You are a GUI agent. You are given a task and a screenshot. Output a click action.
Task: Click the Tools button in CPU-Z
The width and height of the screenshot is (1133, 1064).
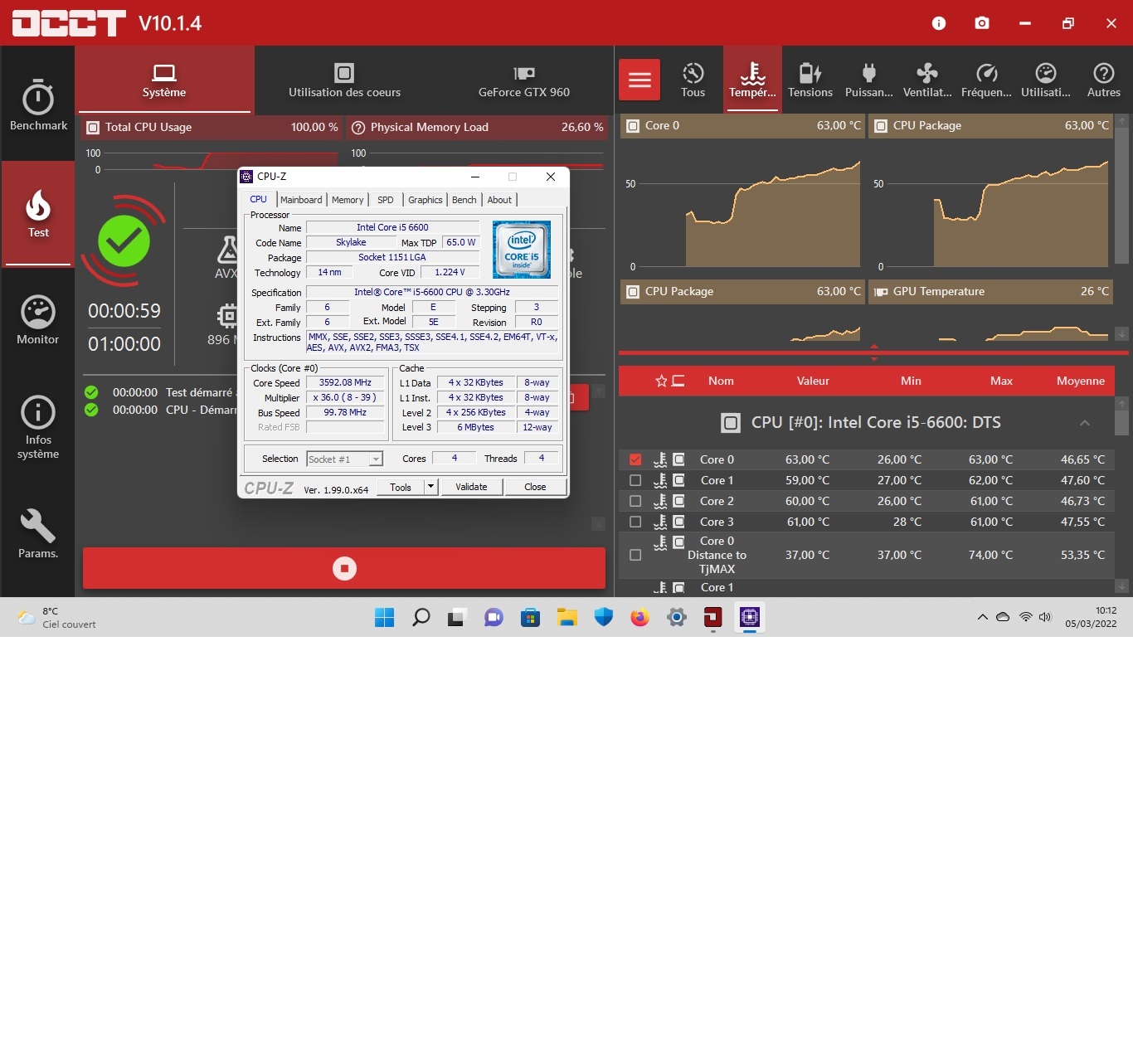[x=401, y=487]
